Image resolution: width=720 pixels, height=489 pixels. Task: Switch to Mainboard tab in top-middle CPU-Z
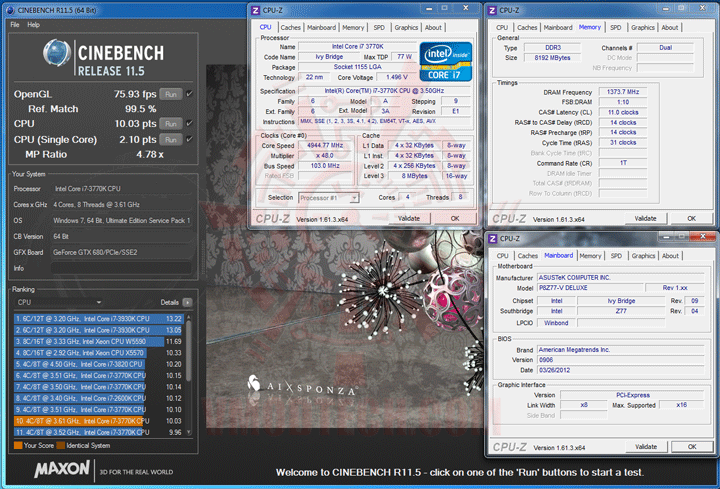pyautogui.click(x=321, y=28)
